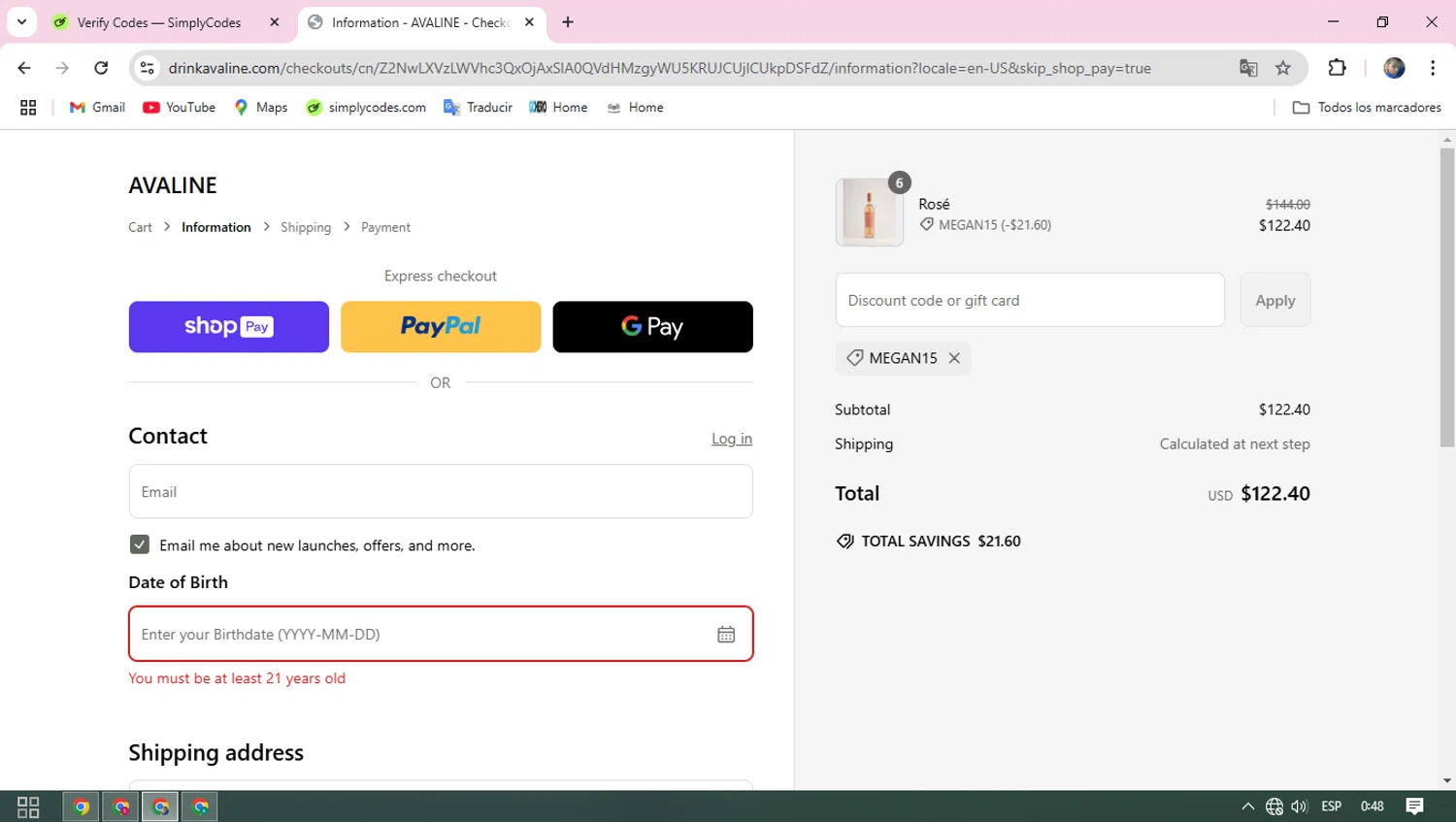Open tab search dropdown arrow
Screen dimensions: 1456x822
tap(21, 21)
